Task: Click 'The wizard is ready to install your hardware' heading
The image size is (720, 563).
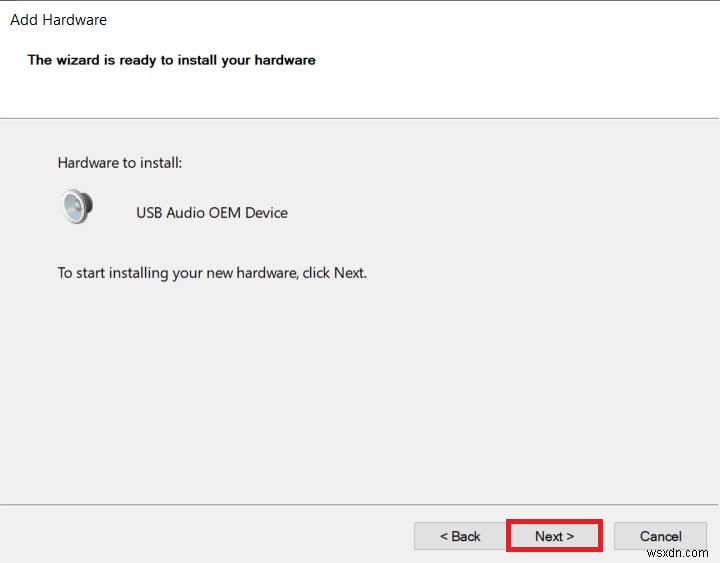Action: click(x=171, y=60)
